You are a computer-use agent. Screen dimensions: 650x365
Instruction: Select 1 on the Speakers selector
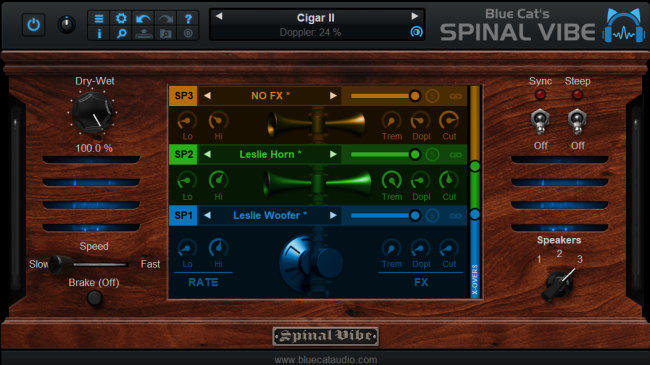[539, 259]
